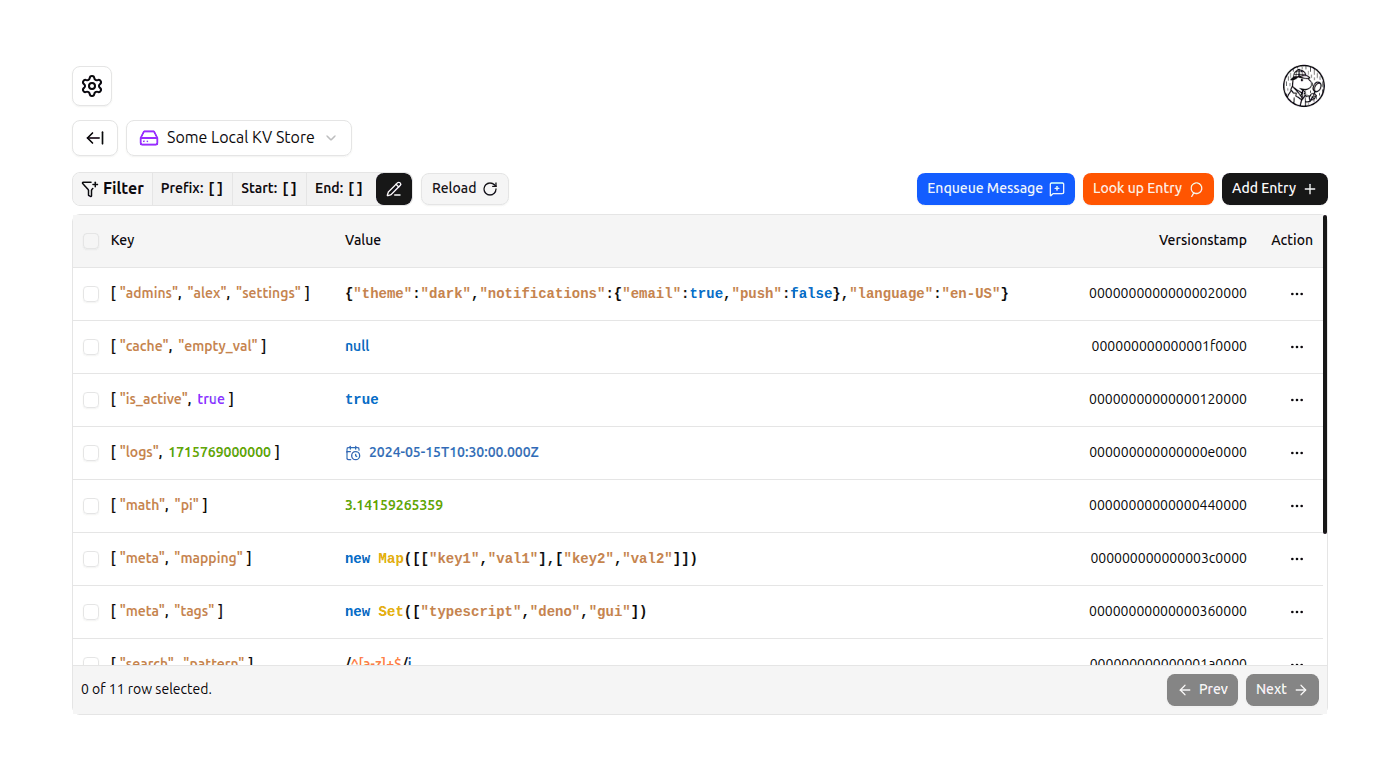Open the actions menu for the meta tags row
1400x771 pixels.
coord(1297,611)
